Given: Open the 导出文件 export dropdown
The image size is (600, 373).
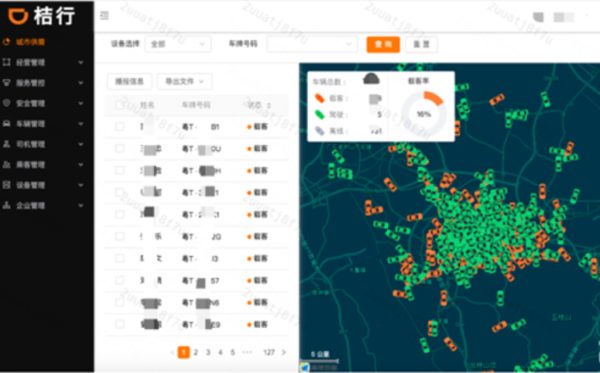Looking at the screenshot, I should (184, 81).
